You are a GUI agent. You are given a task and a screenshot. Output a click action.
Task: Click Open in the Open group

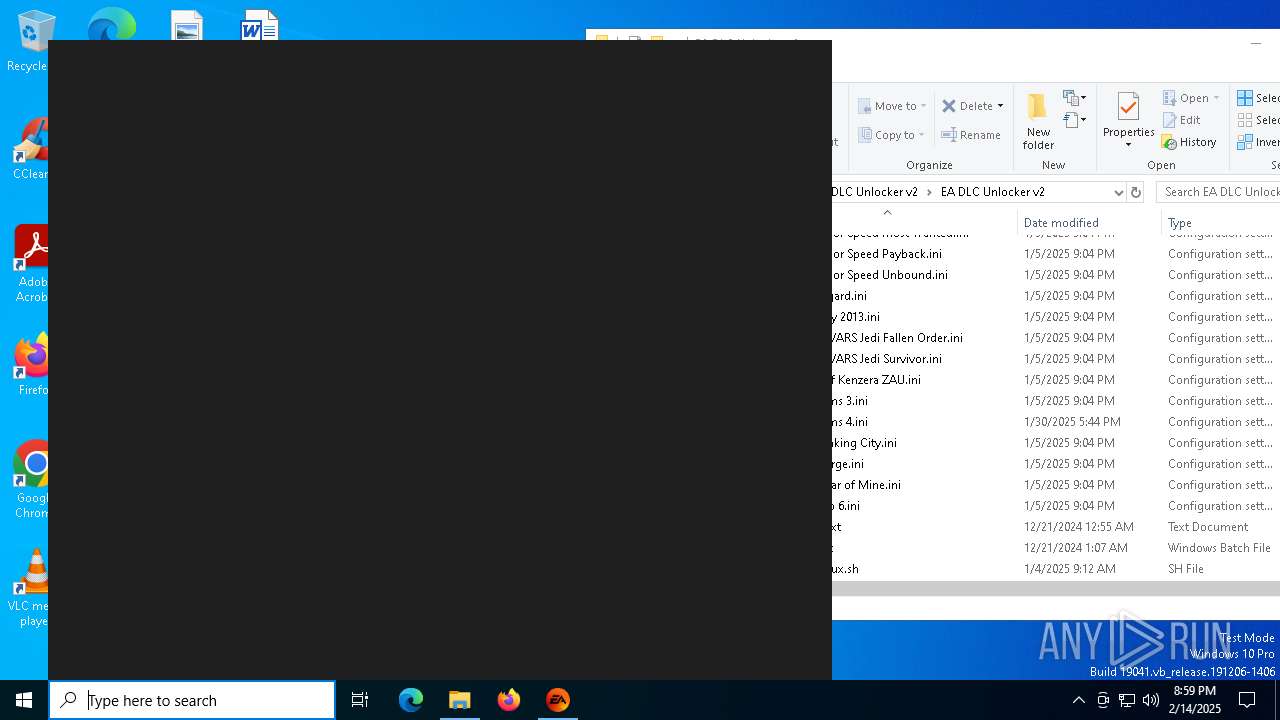(x=1191, y=98)
